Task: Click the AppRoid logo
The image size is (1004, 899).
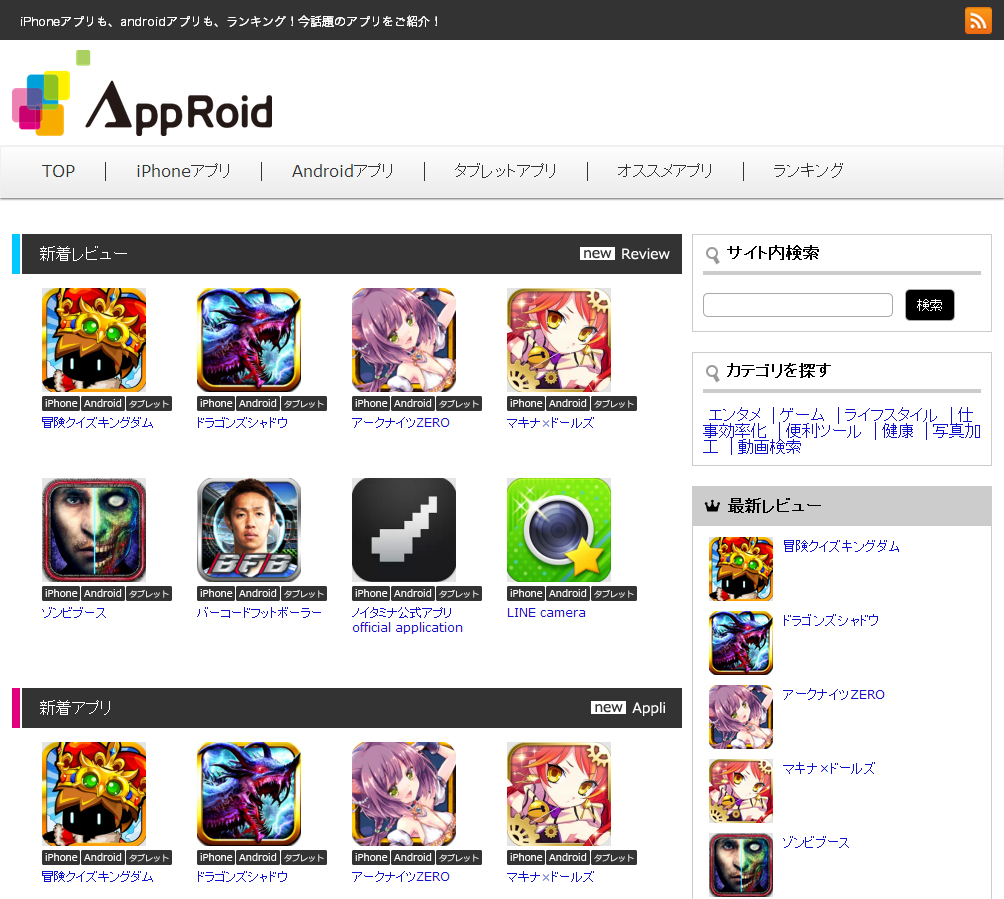Action: (x=142, y=93)
